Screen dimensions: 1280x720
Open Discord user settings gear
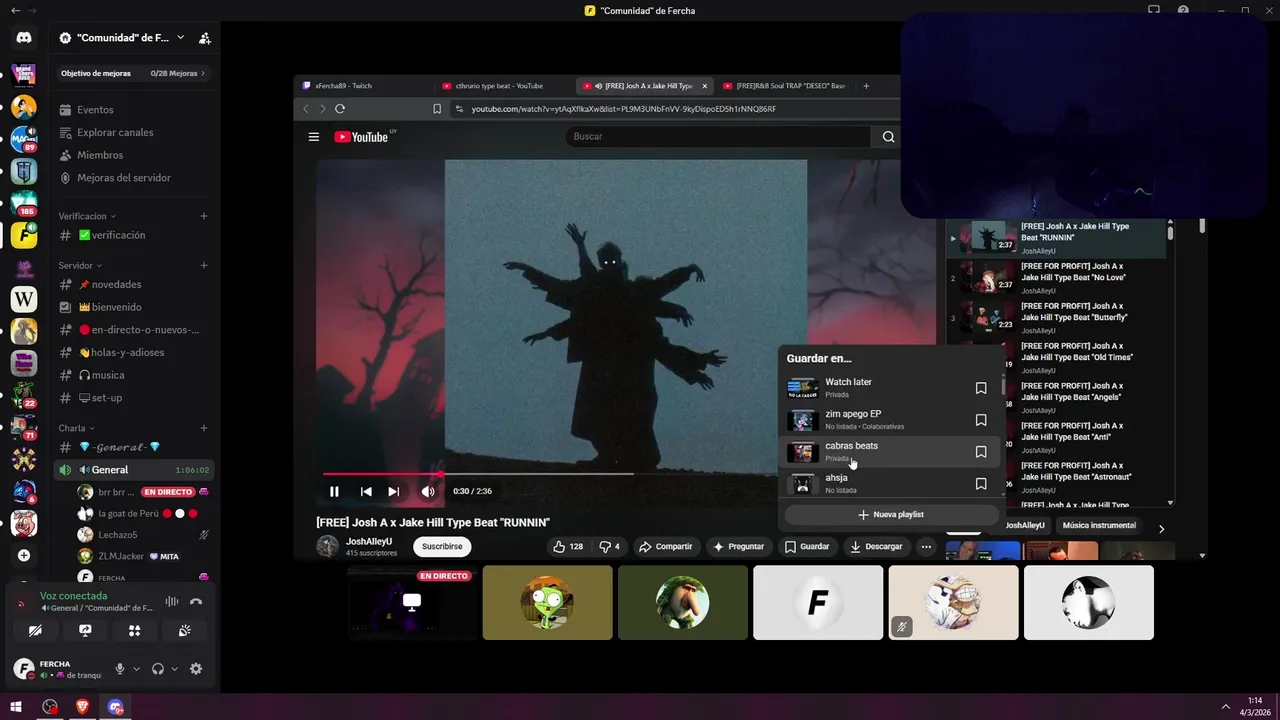196,669
